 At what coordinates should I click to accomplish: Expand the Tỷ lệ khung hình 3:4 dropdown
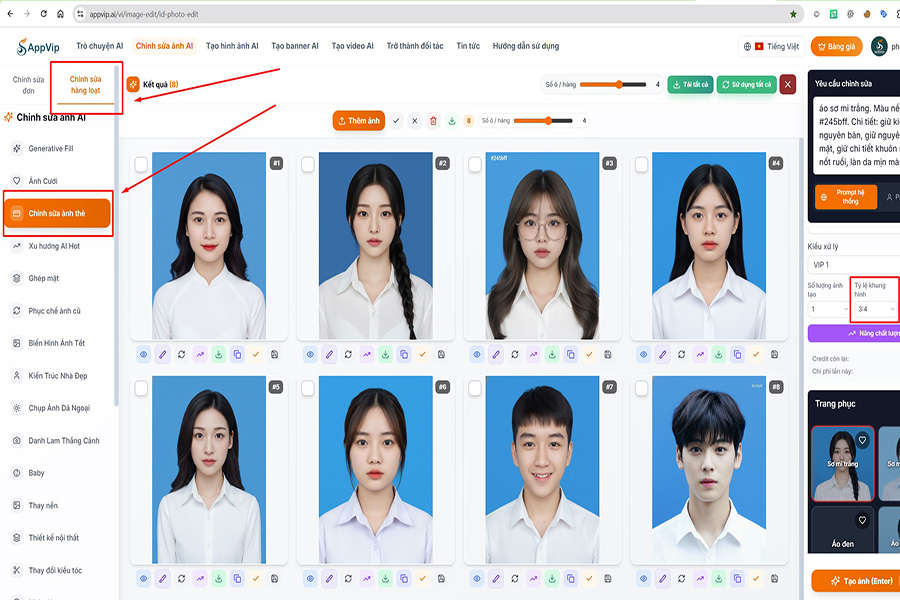click(x=874, y=310)
